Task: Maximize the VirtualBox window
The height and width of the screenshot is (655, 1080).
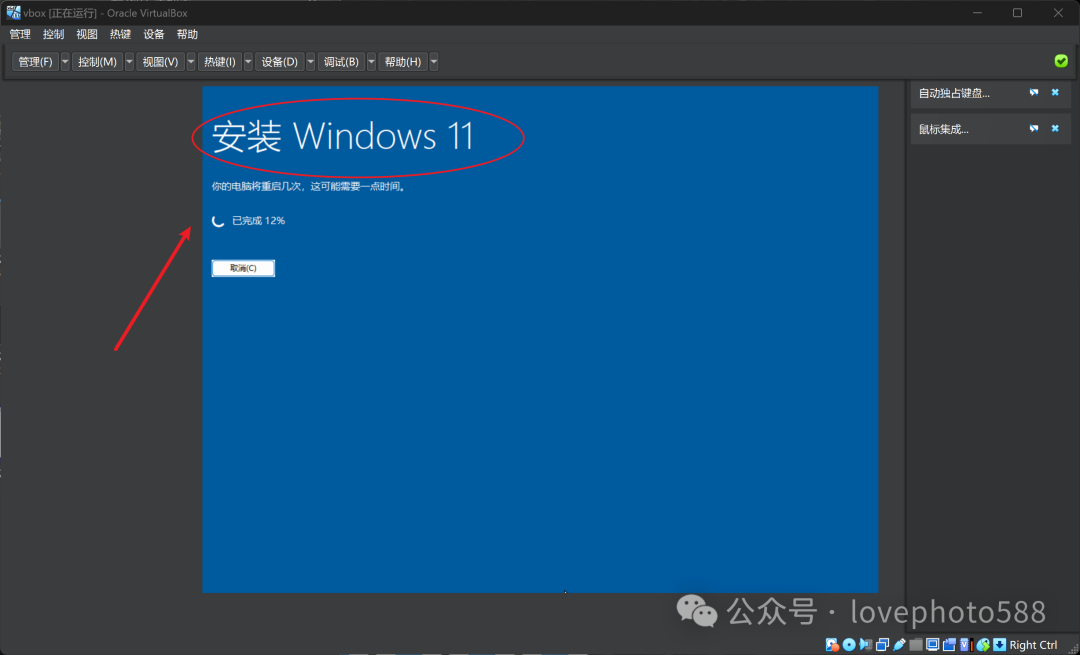Action: click(x=1017, y=13)
